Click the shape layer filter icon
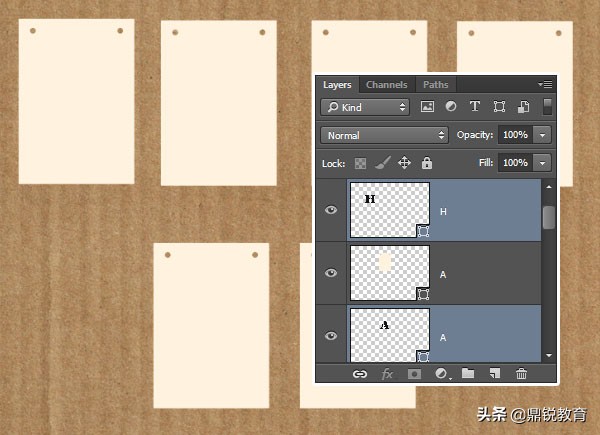Image resolution: width=600 pixels, height=435 pixels. pyautogui.click(x=498, y=107)
